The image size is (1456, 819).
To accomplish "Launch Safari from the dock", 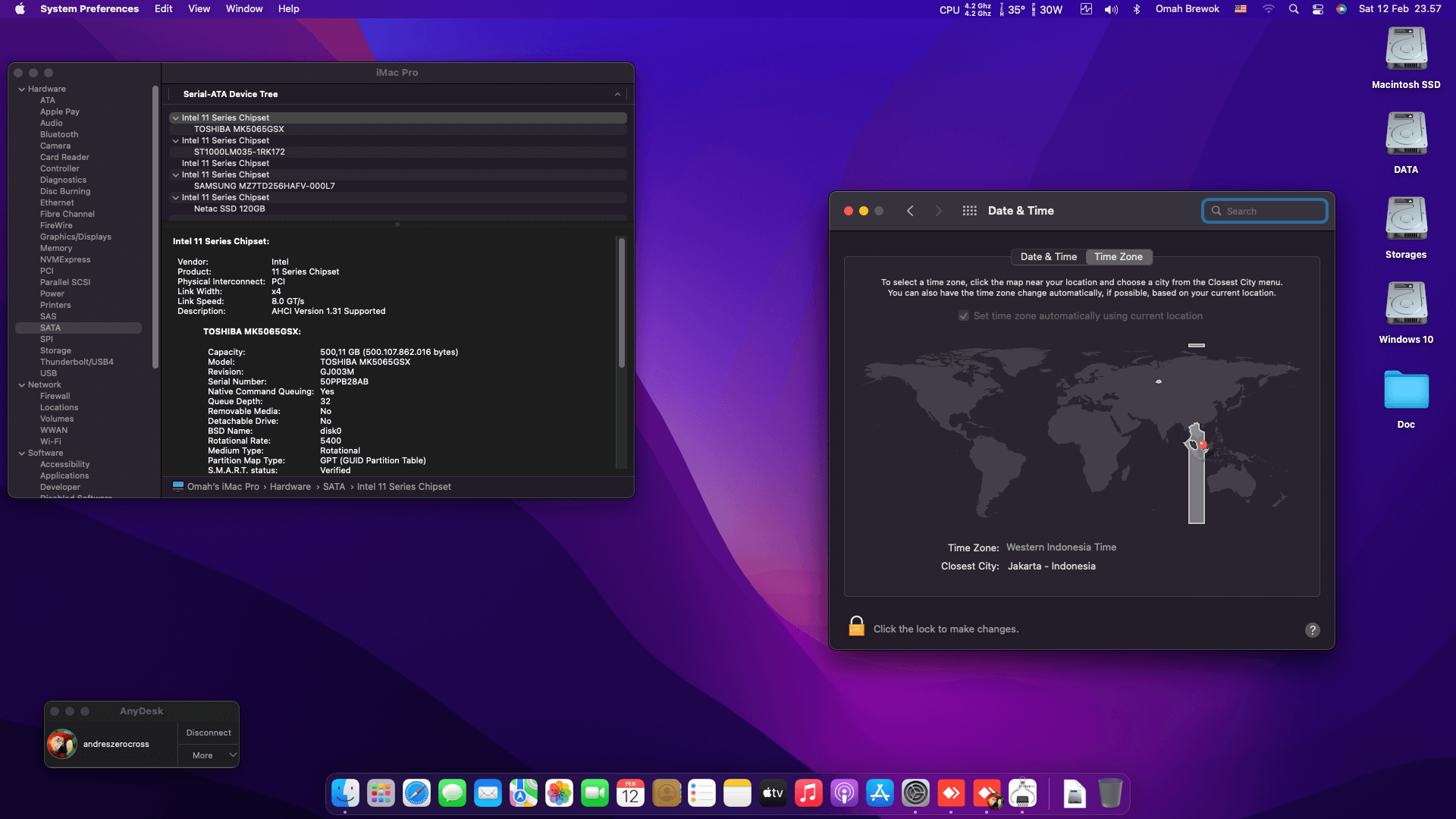I will (416, 793).
